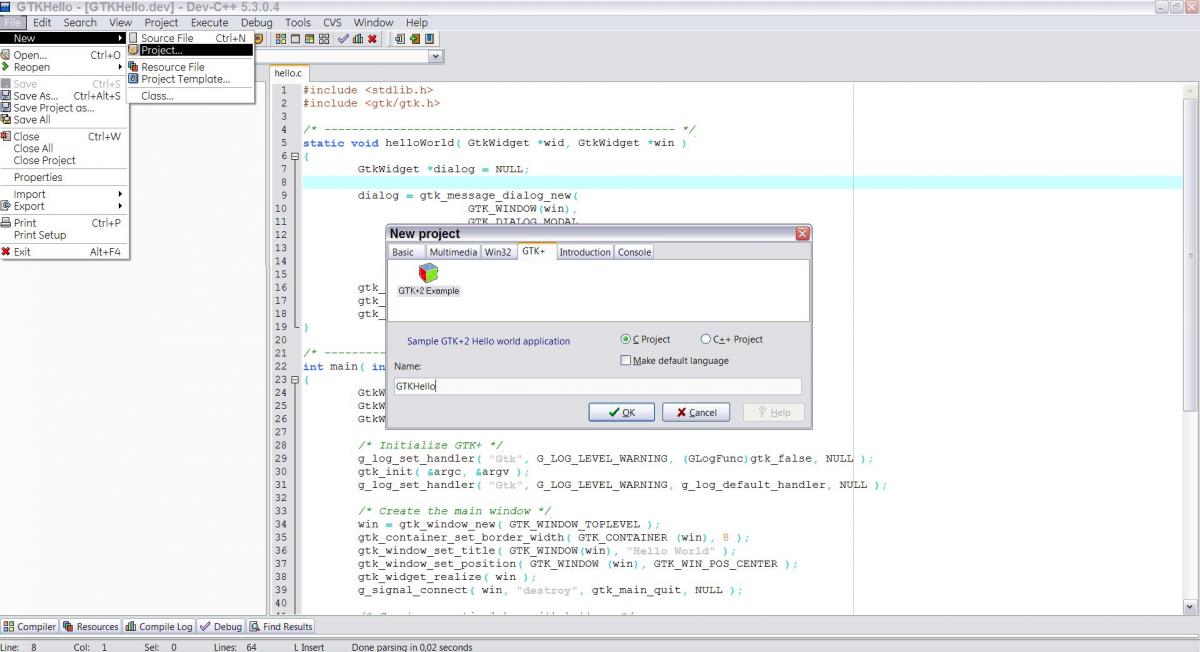Click the editor scrollbar down arrow
The image size is (1200, 652).
(x=1190, y=606)
